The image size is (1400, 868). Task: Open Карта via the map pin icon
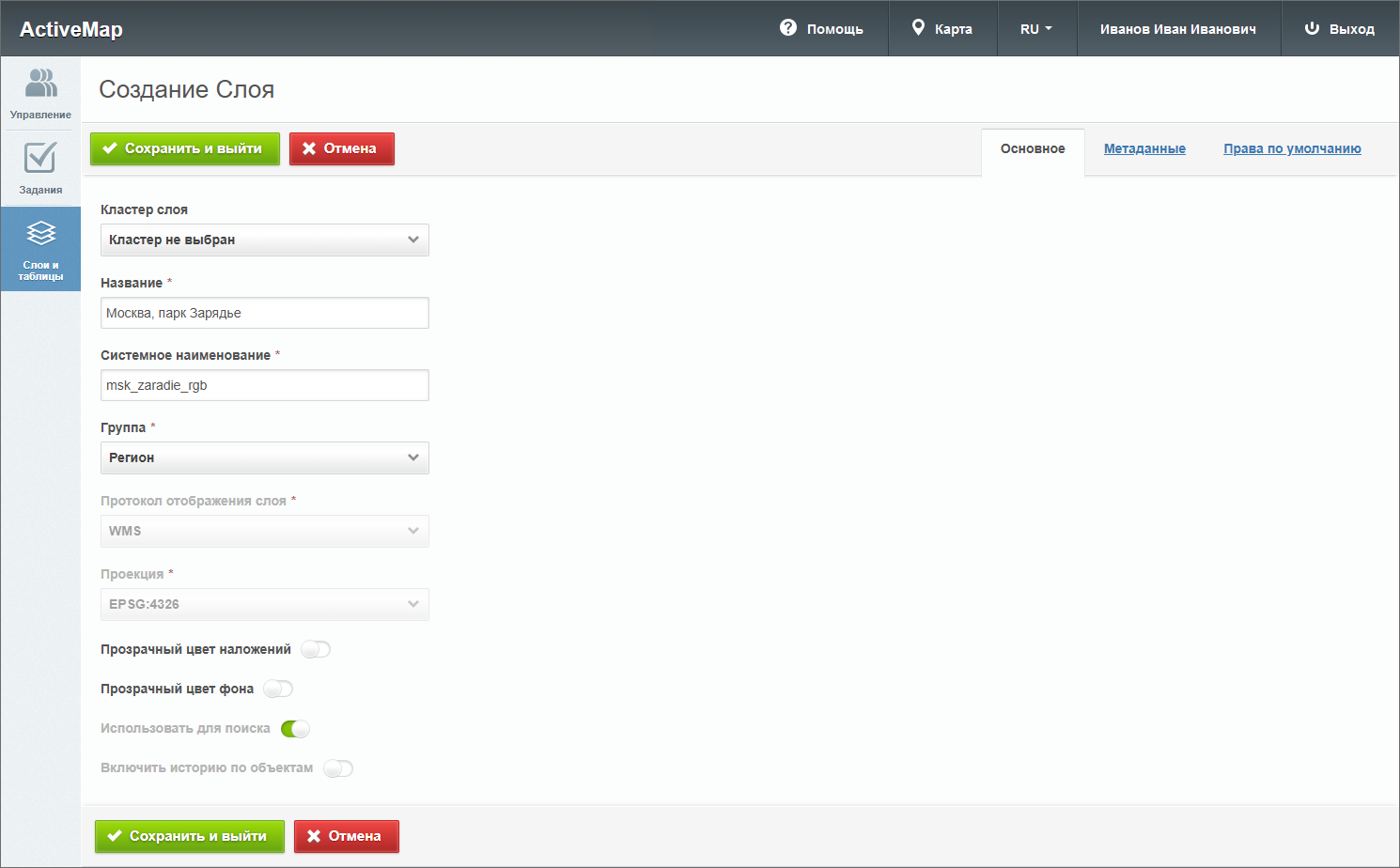[918, 28]
